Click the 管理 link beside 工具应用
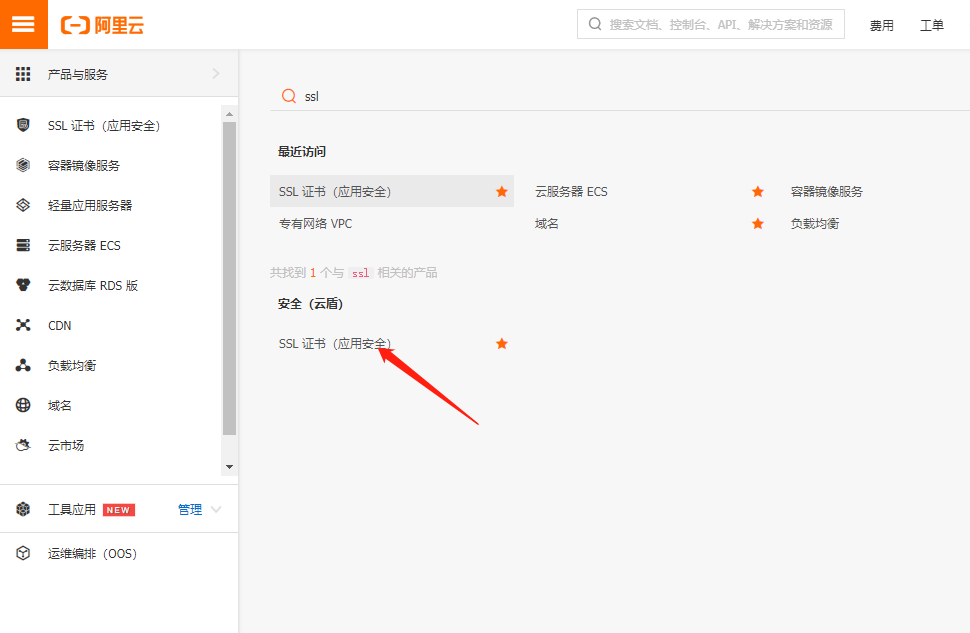The width and height of the screenshot is (970, 633). 190,509
